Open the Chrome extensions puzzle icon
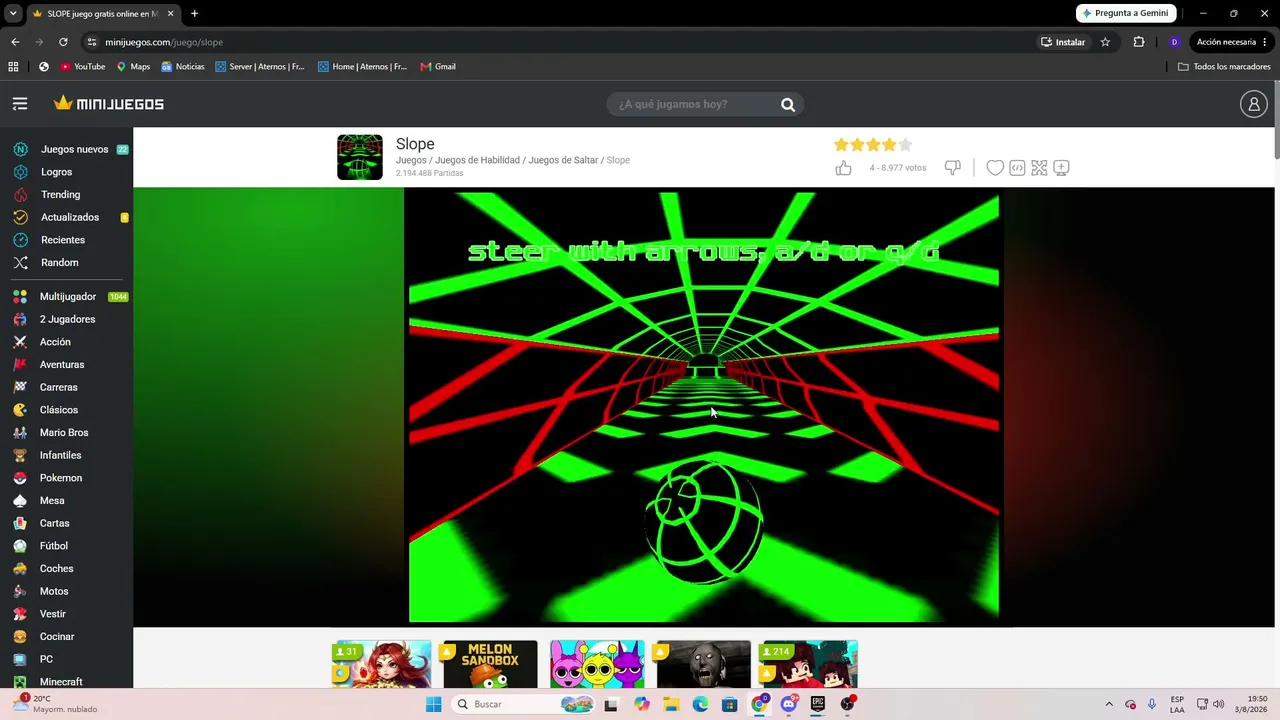 tap(1139, 42)
